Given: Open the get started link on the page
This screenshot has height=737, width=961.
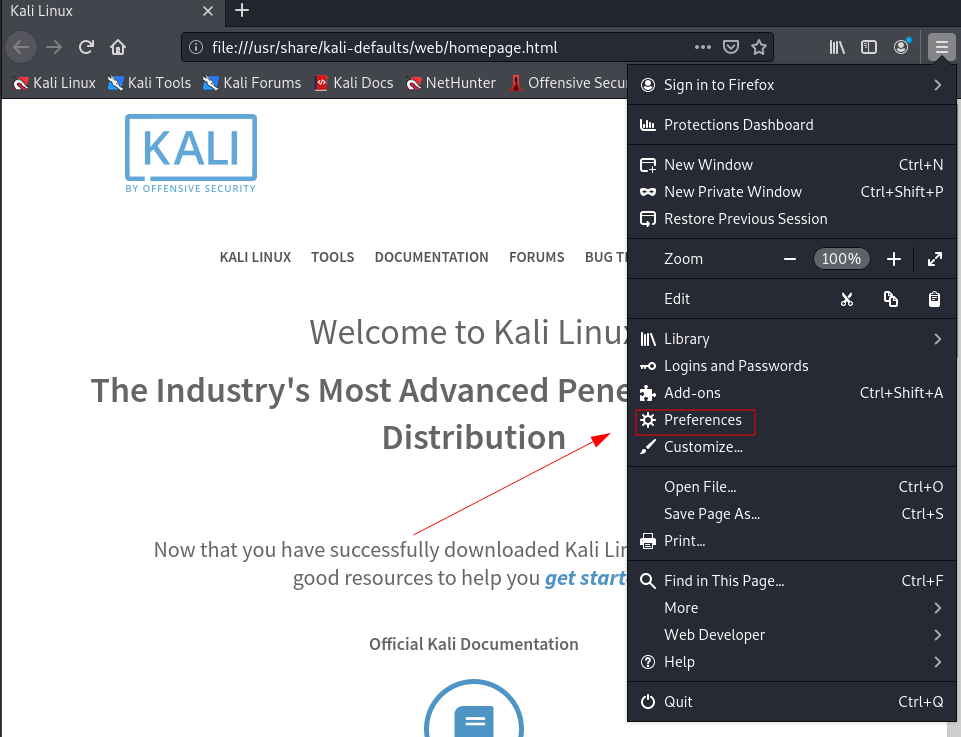Looking at the screenshot, I should pyautogui.click(x=585, y=577).
